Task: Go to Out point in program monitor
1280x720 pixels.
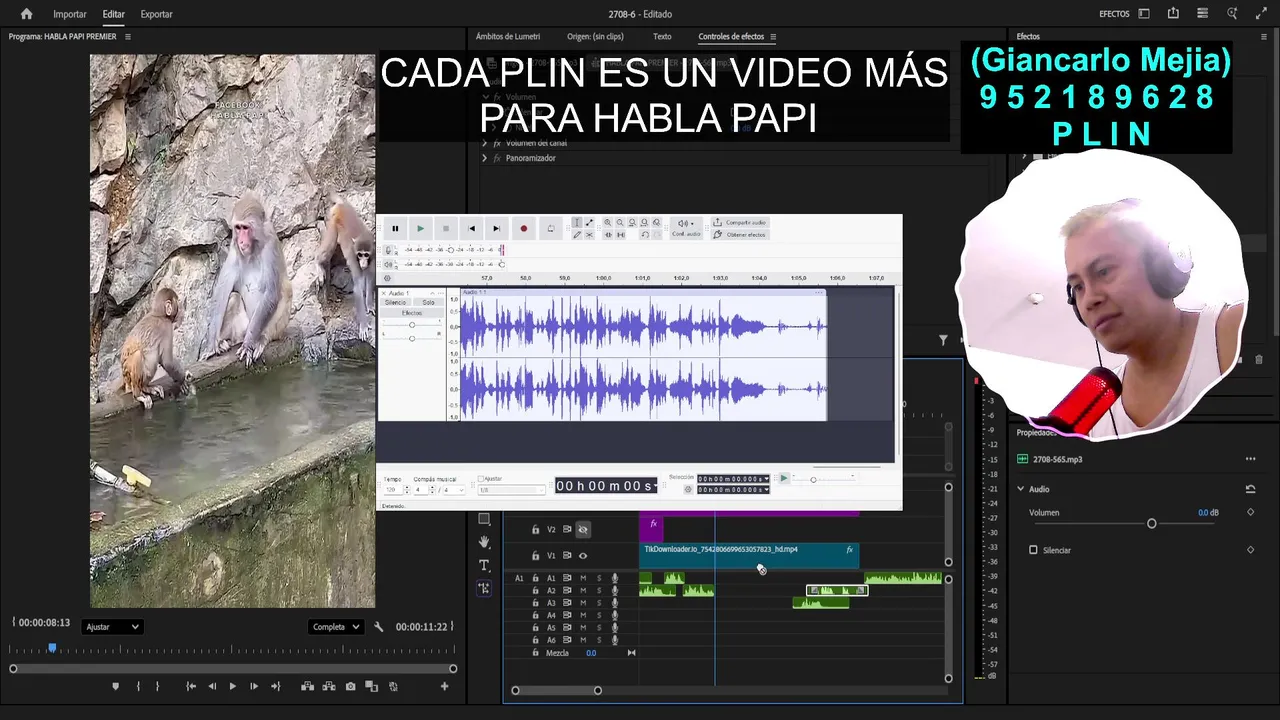Action: tap(276, 687)
